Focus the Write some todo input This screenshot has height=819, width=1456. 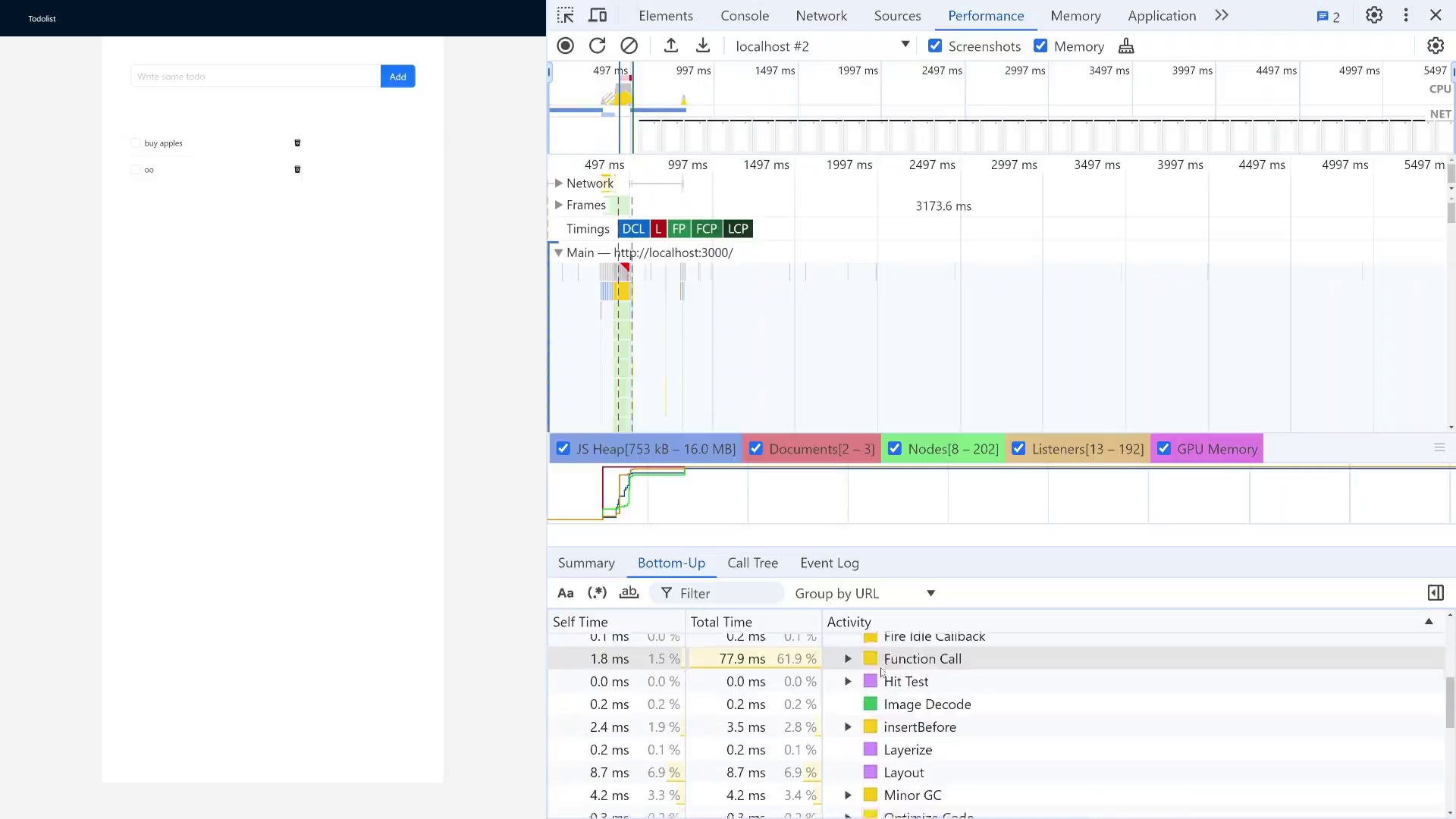point(256,76)
